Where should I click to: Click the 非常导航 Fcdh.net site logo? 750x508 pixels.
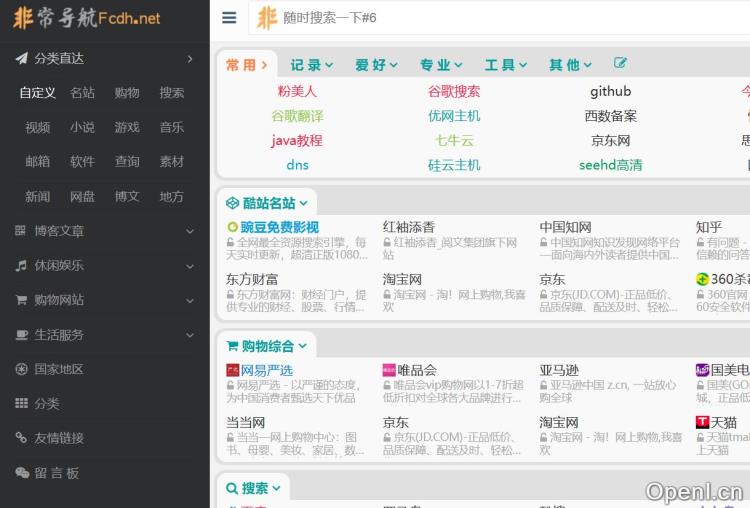(87, 18)
